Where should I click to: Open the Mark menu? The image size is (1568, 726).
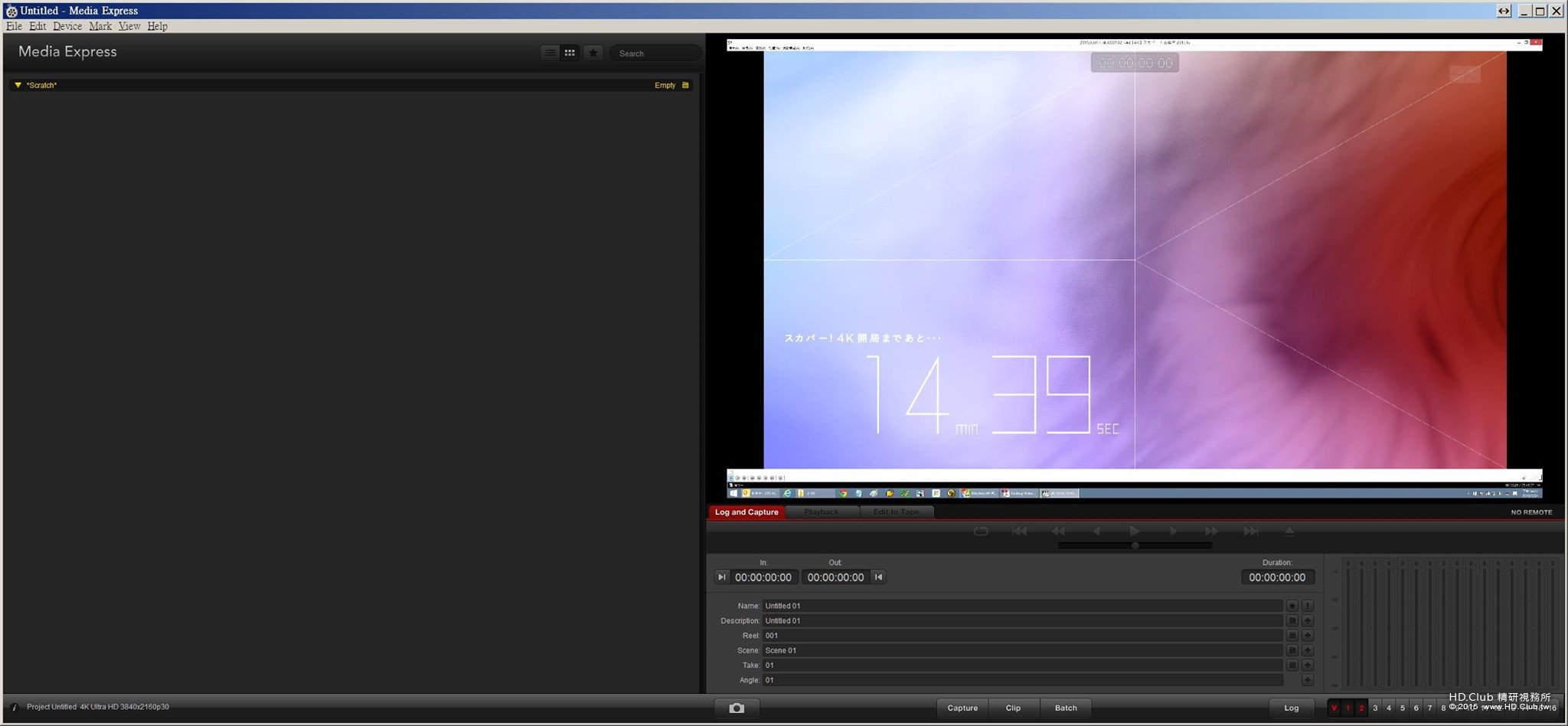[100, 26]
